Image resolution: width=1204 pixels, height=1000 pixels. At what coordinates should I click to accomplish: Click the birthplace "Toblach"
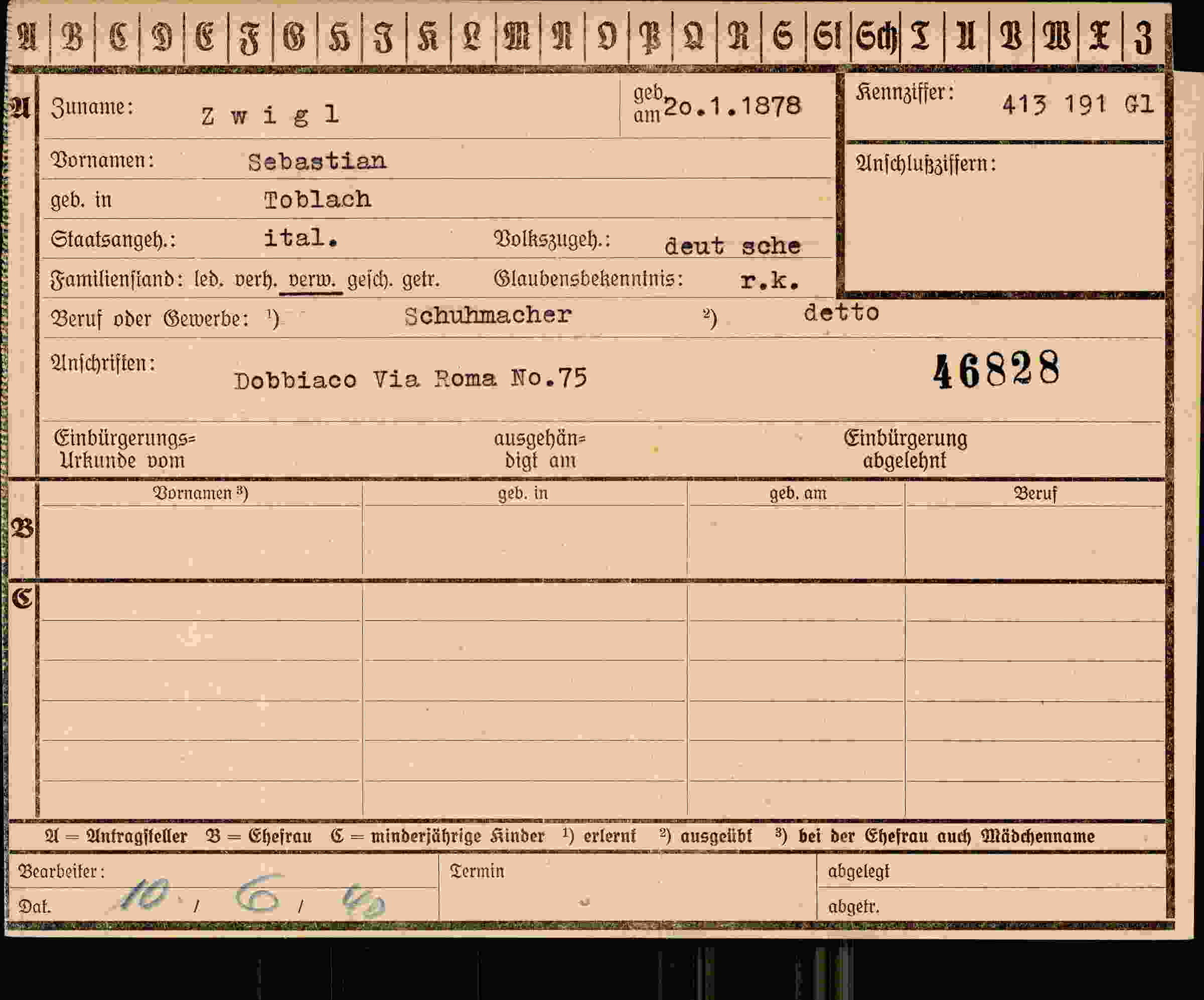coord(318,200)
